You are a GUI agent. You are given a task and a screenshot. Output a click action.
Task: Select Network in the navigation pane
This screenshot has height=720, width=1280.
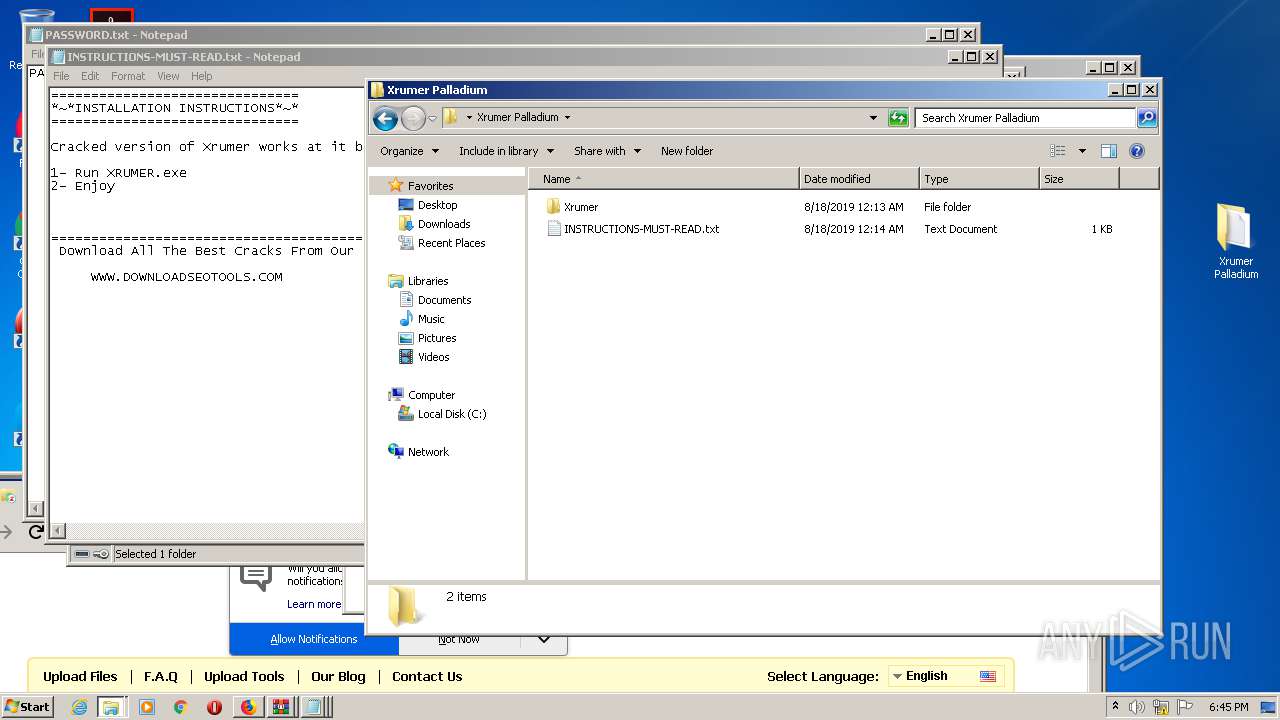(x=428, y=452)
